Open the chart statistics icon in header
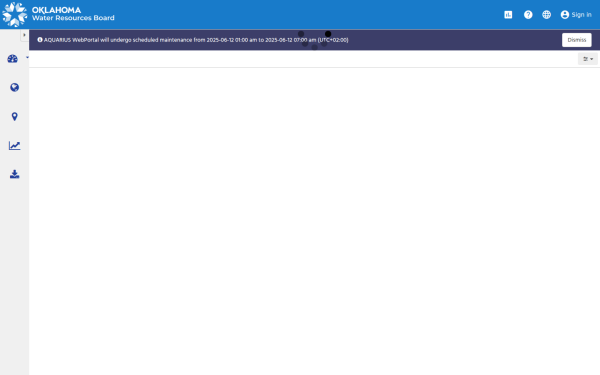 [508, 15]
